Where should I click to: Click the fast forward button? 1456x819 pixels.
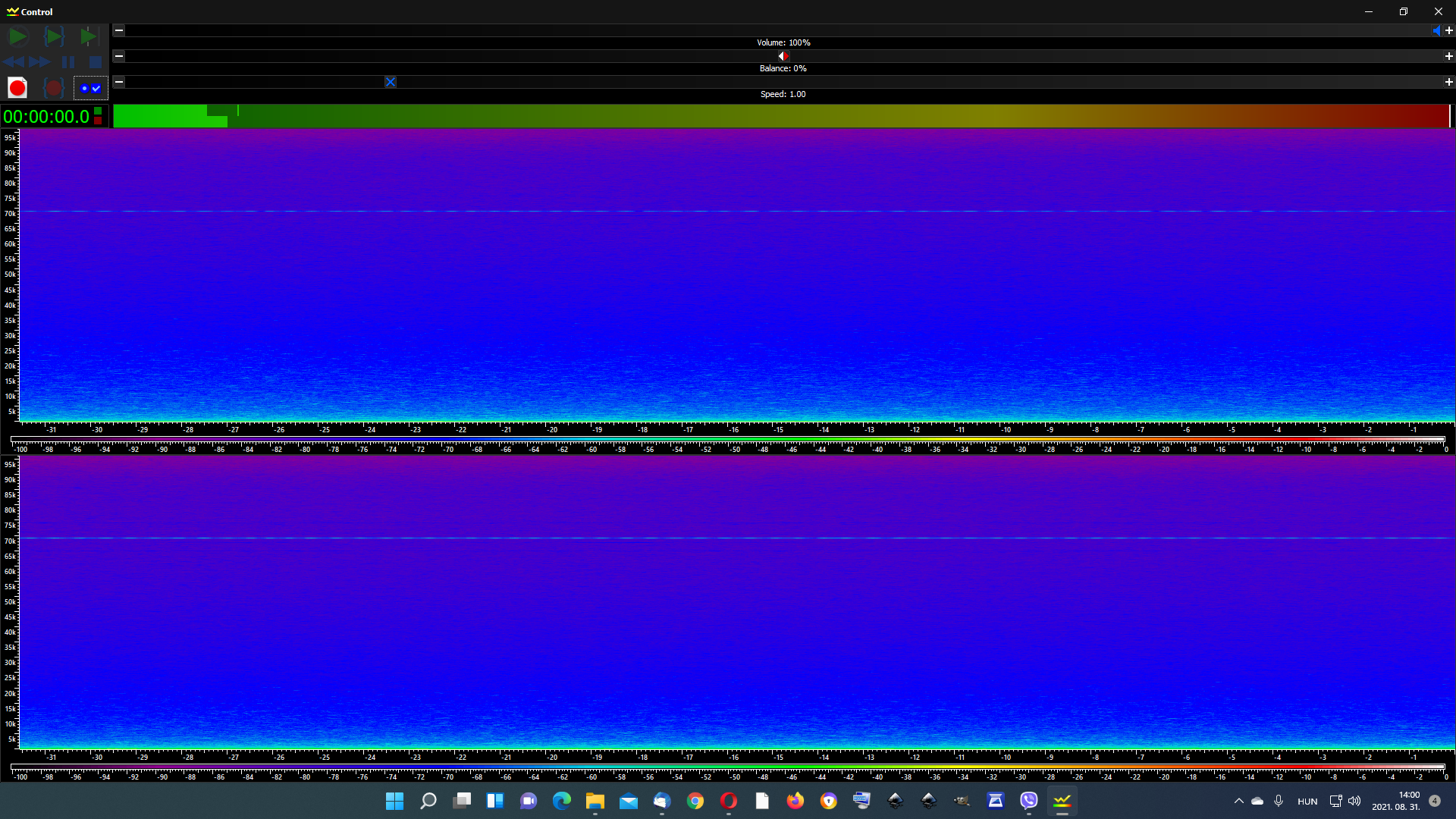(40, 62)
